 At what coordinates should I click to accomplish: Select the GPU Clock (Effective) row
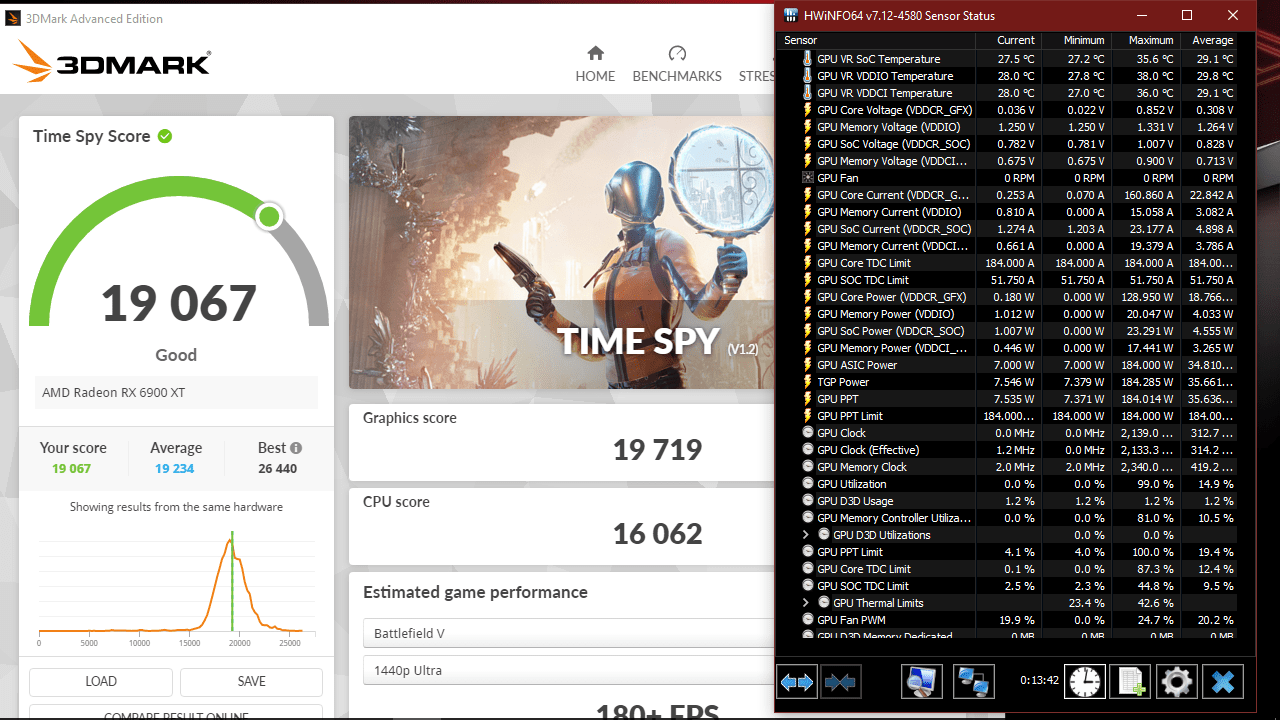pos(1008,450)
